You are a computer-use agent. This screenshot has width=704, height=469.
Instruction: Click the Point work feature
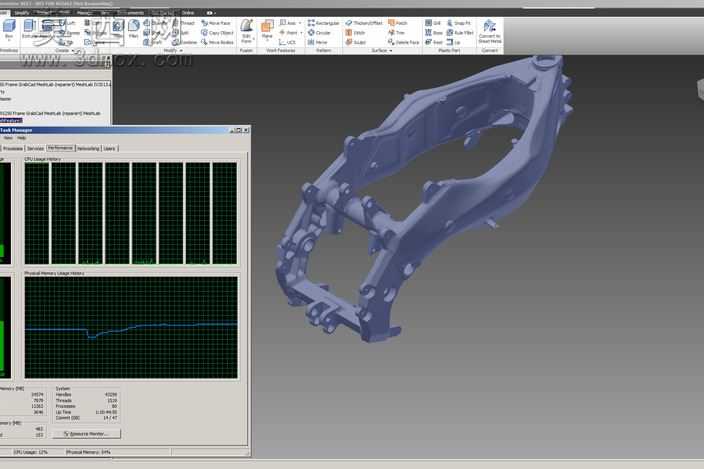pyautogui.click(x=288, y=33)
